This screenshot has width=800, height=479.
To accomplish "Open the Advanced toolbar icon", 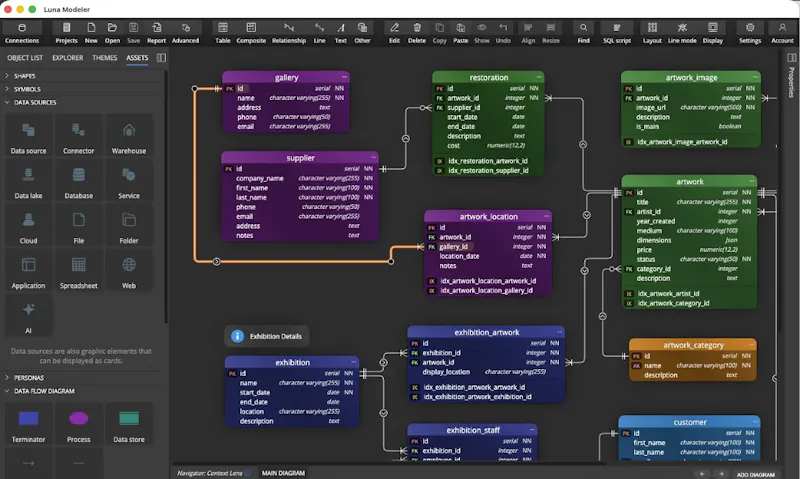I will tap(186, 33).
